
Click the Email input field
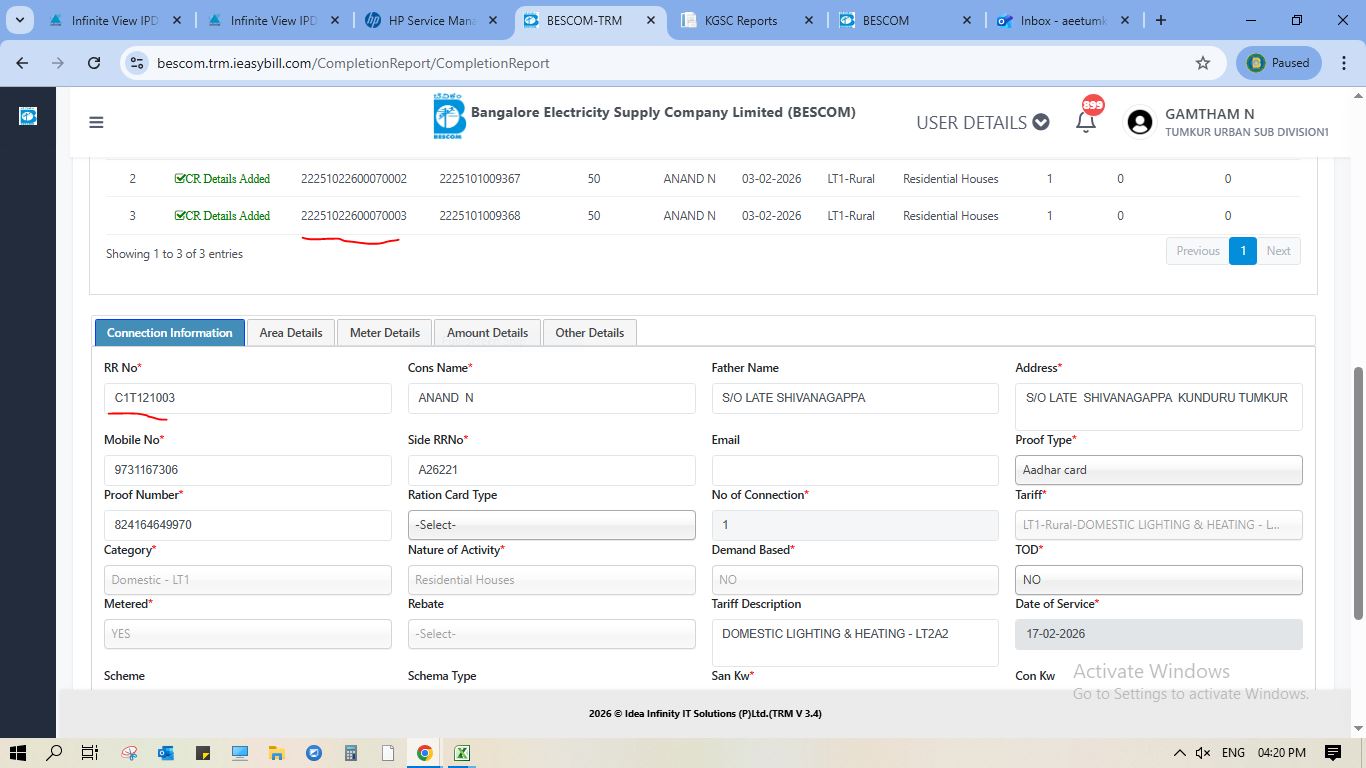[854, 470]
